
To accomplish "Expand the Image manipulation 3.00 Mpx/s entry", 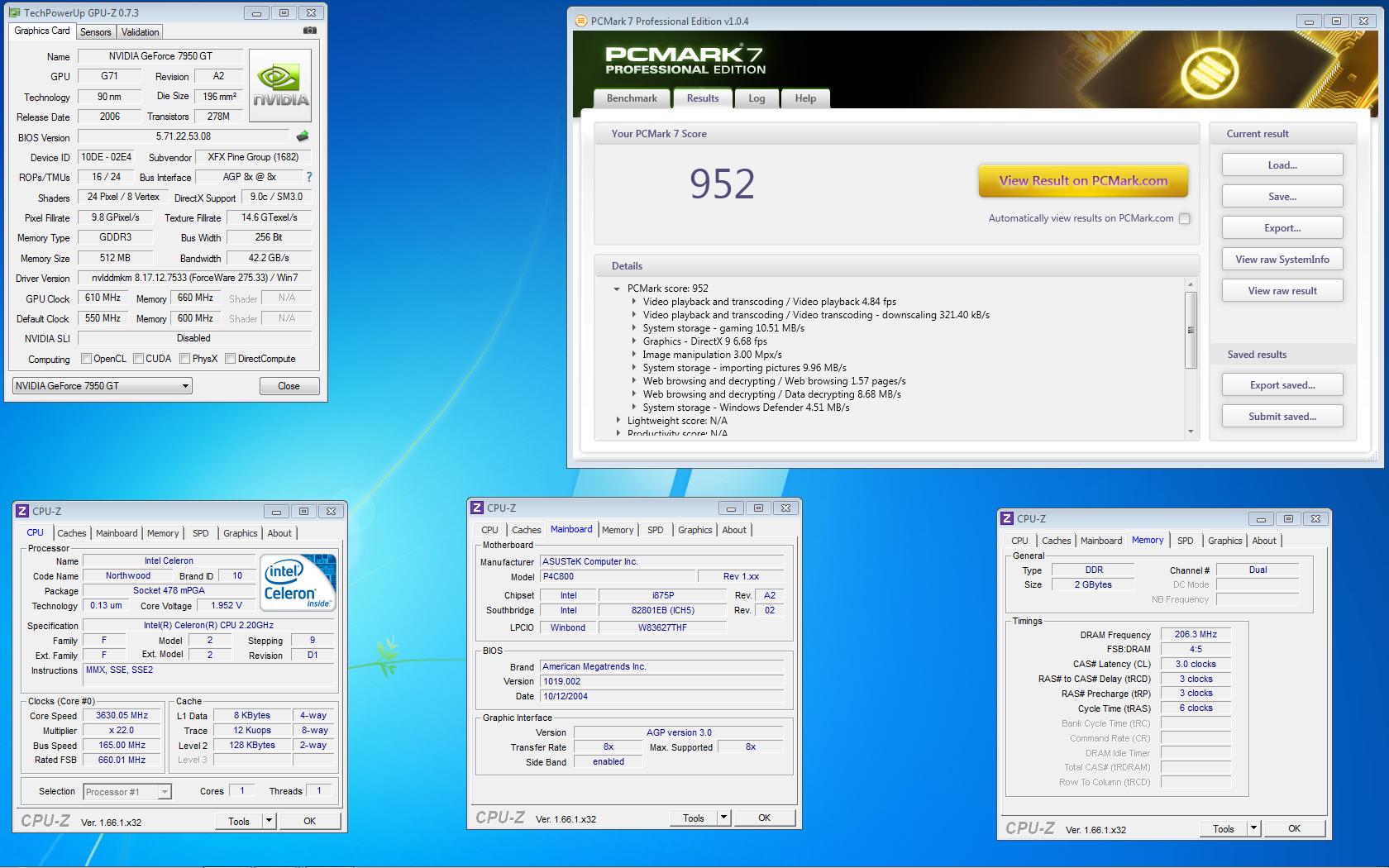I will click(x=634, y=355).
